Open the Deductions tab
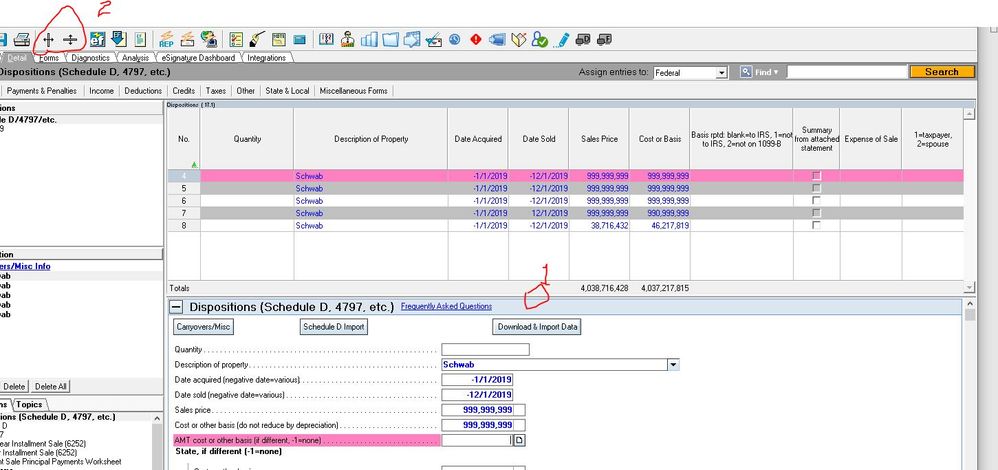The height and width of the screenshot is (470, 998). click(143, 91)
